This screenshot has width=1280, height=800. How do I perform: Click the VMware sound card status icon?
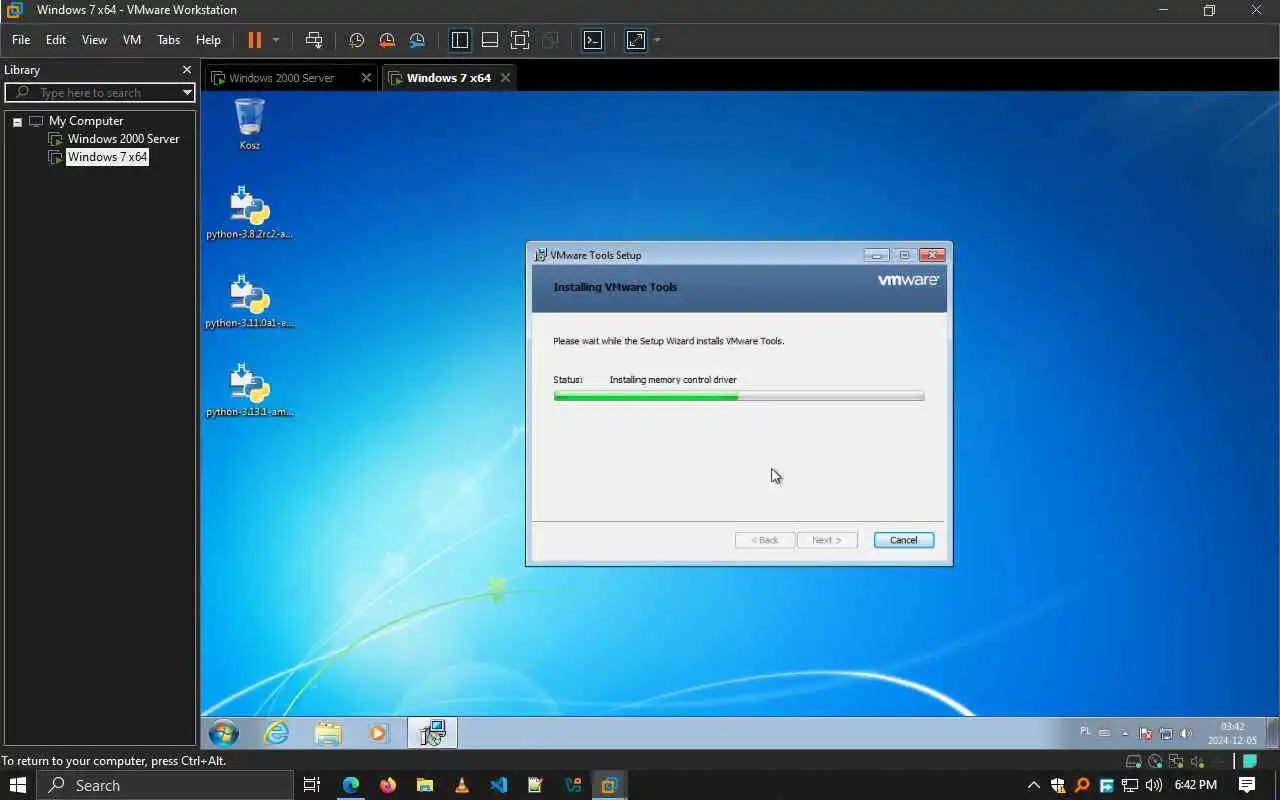(1197, 762)
